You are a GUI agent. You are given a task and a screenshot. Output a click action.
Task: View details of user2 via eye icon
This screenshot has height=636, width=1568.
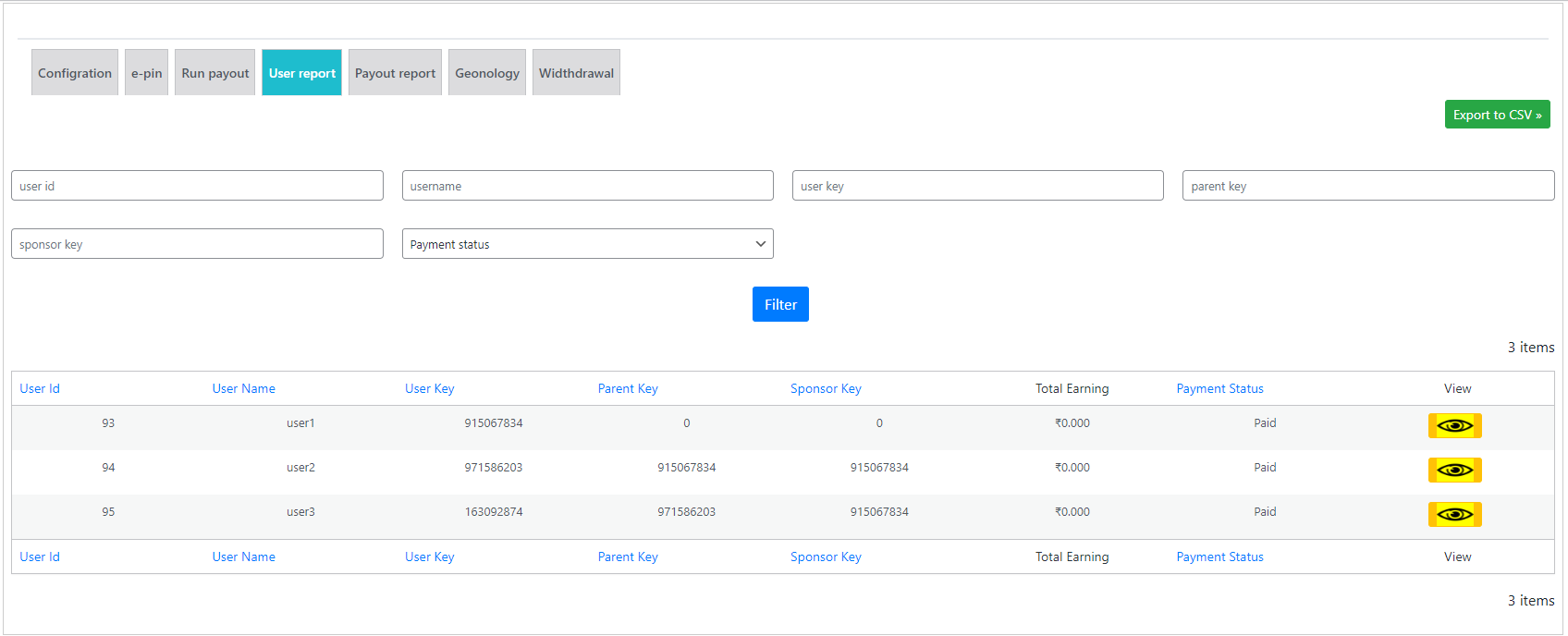[x=1454, y=470]
